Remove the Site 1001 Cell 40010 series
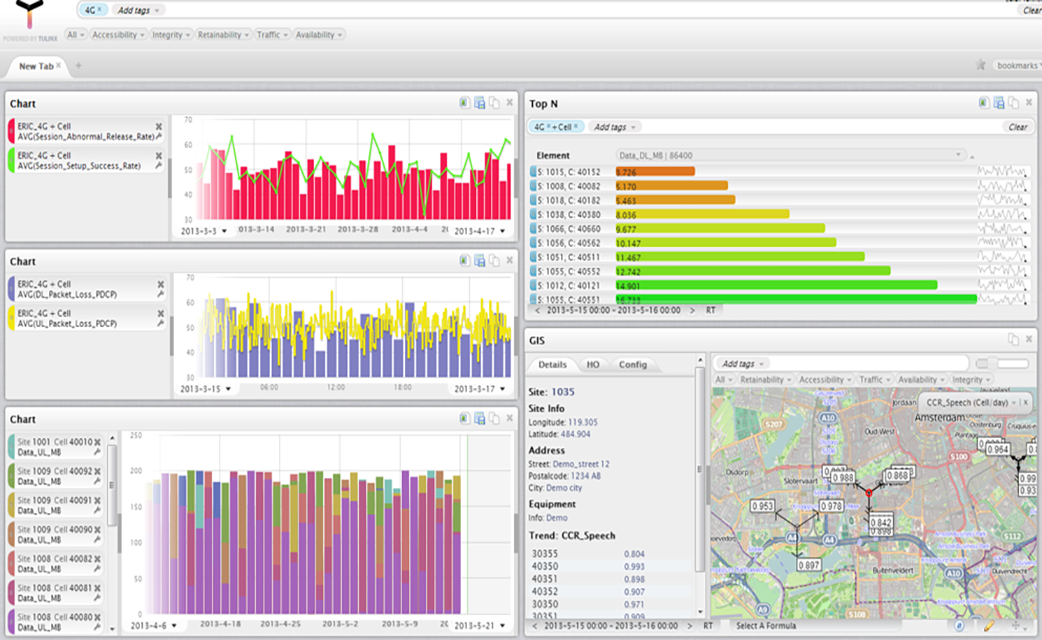Image resolution: width=1042 pixels, height=640 pixels. 98,442
